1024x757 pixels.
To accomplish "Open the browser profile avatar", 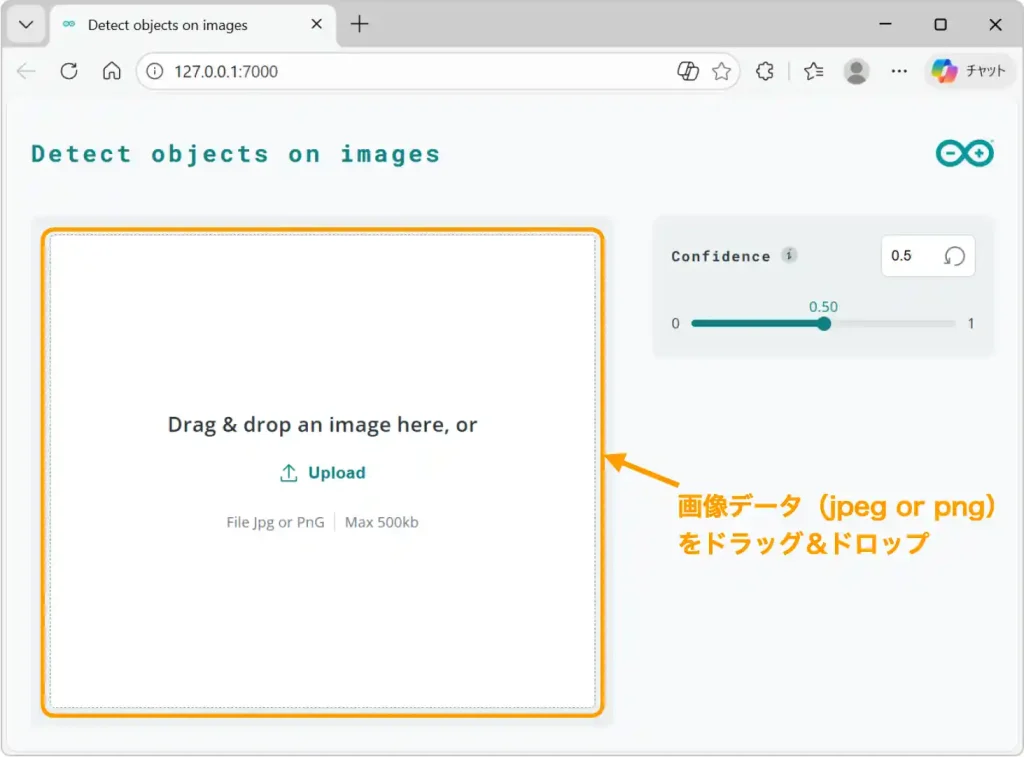I will click(x=856, y=71).
